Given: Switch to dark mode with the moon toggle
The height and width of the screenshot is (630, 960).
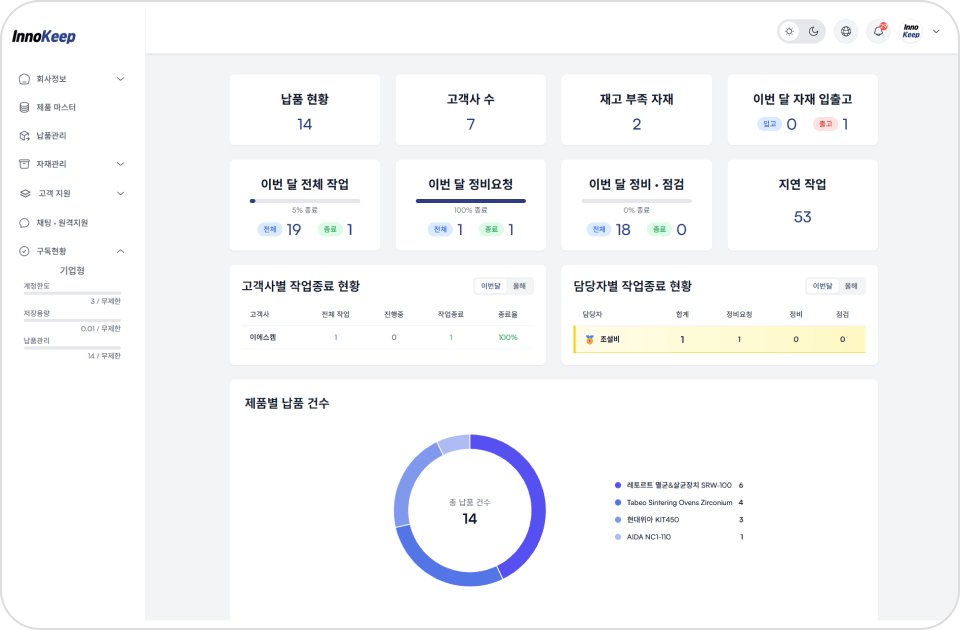Looking at the screenshot, I should click(813, 31).
